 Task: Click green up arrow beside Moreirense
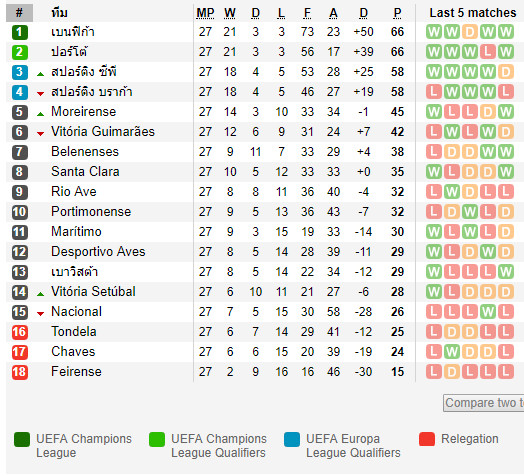40,114
